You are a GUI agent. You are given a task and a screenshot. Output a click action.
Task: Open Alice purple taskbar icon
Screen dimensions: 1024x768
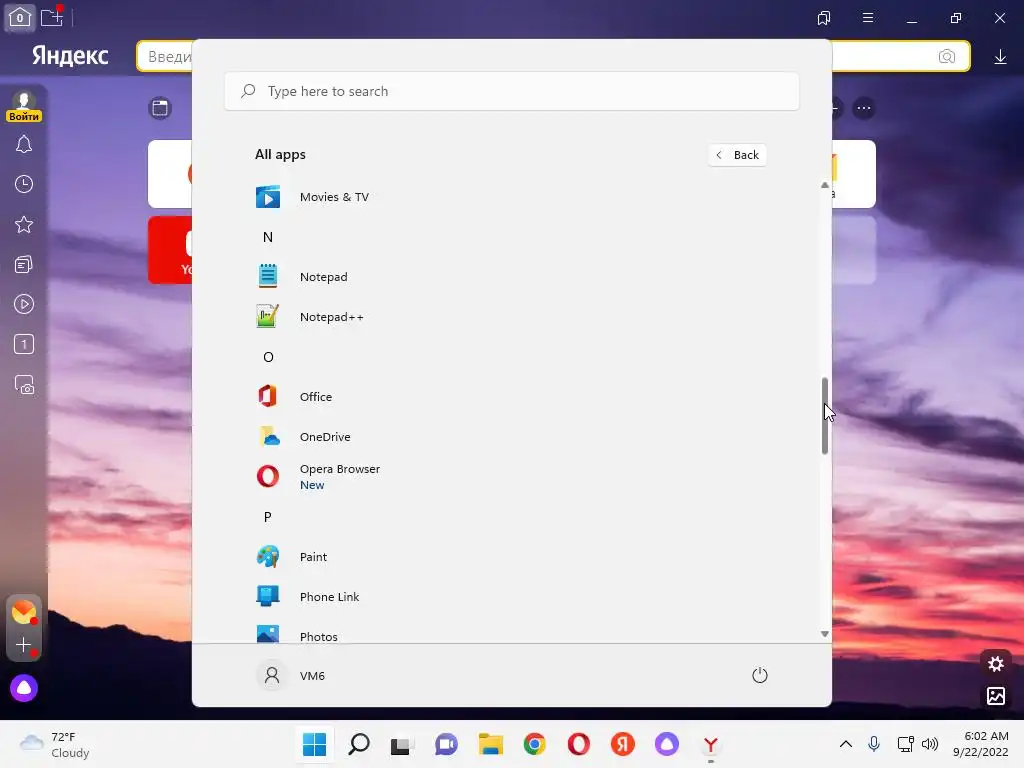pos(667,744)
